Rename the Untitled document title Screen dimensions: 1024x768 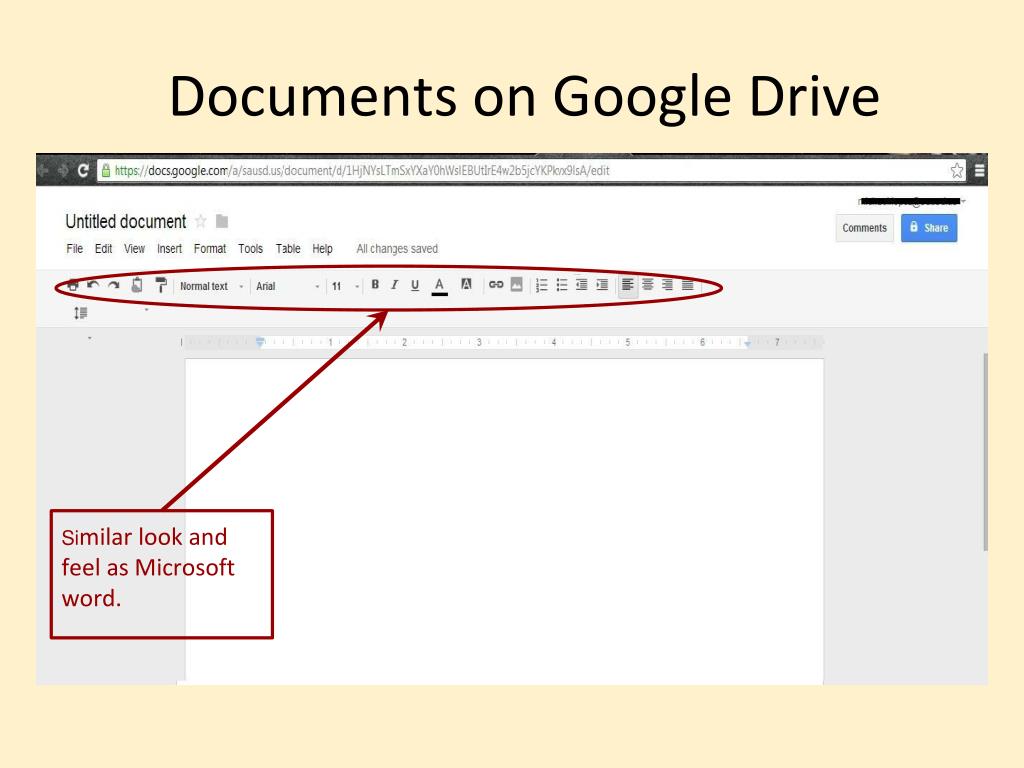125,221
